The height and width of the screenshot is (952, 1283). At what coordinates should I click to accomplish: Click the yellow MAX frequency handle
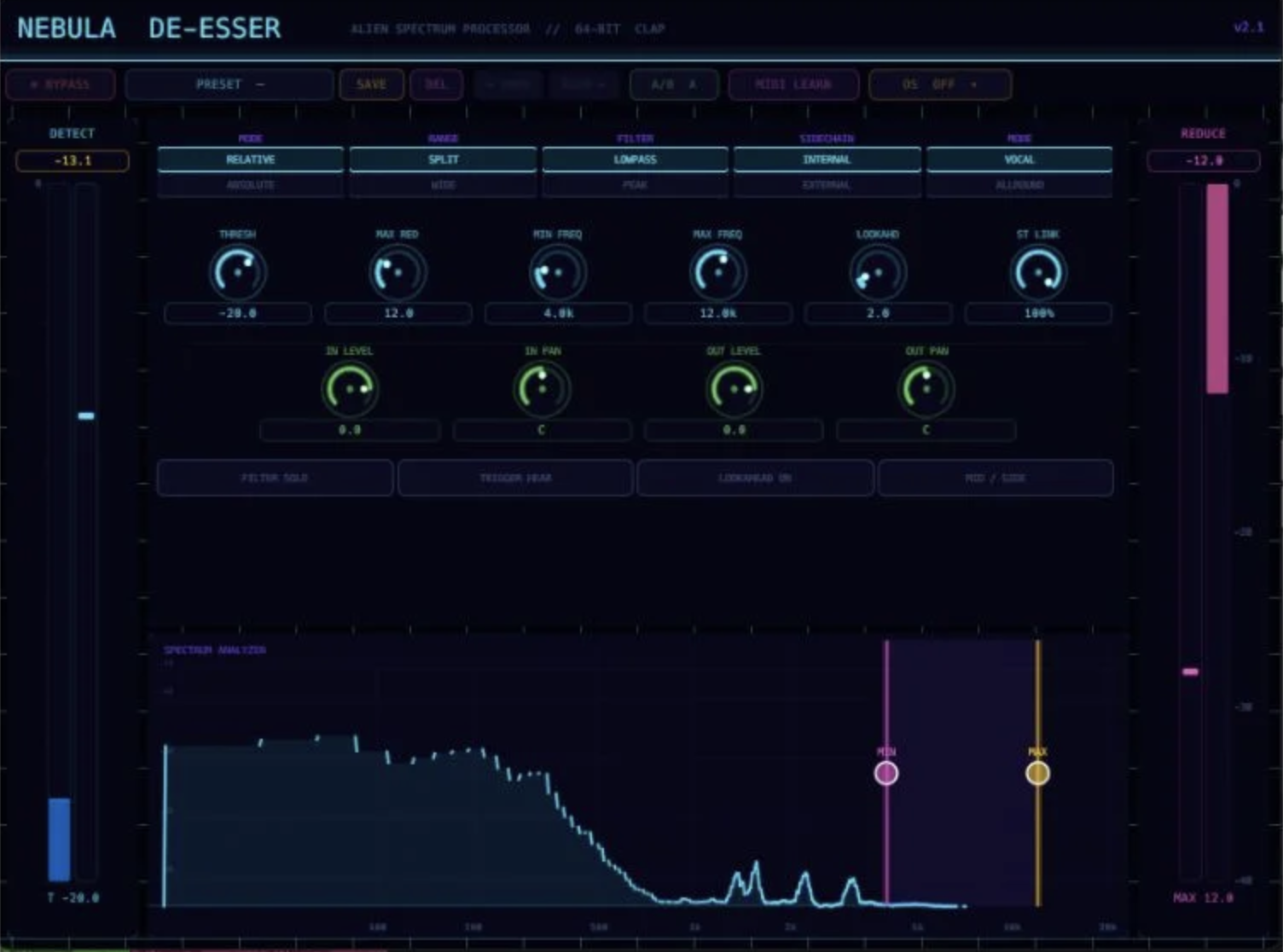pos(1037,773)
